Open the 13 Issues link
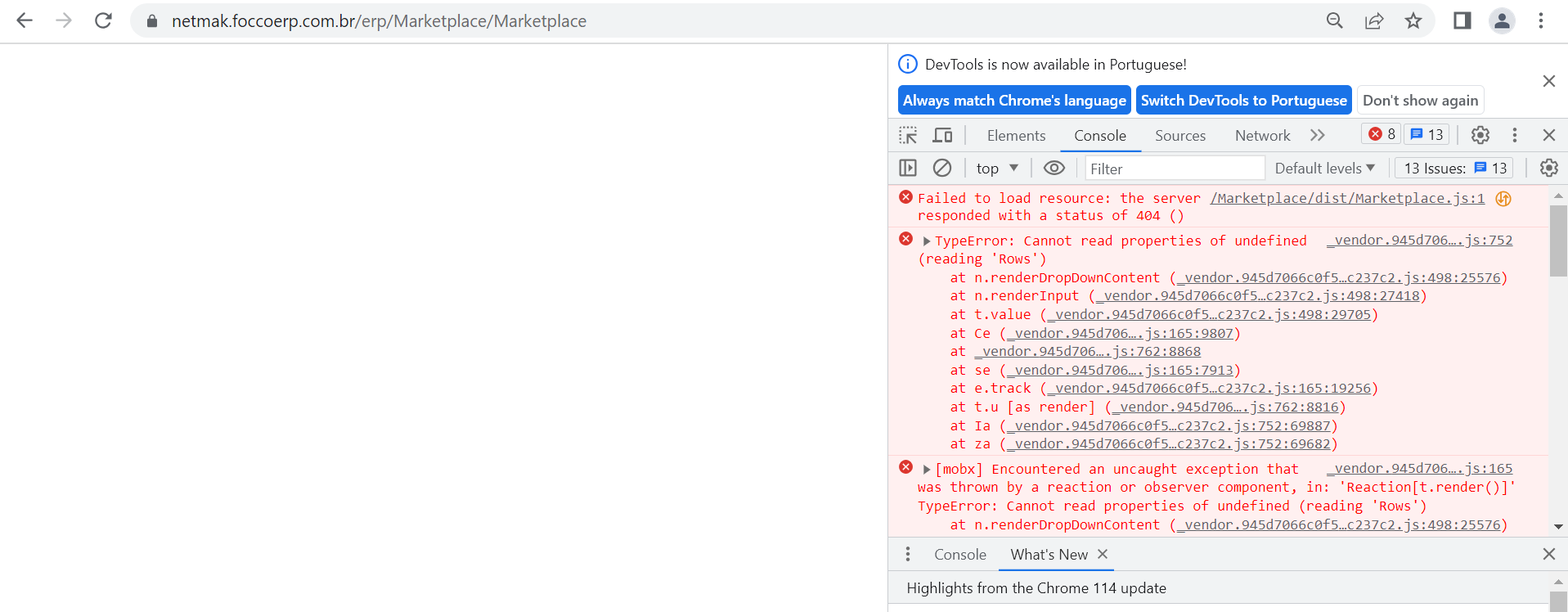1568x612 pixels. click(x=1454, y=168)
